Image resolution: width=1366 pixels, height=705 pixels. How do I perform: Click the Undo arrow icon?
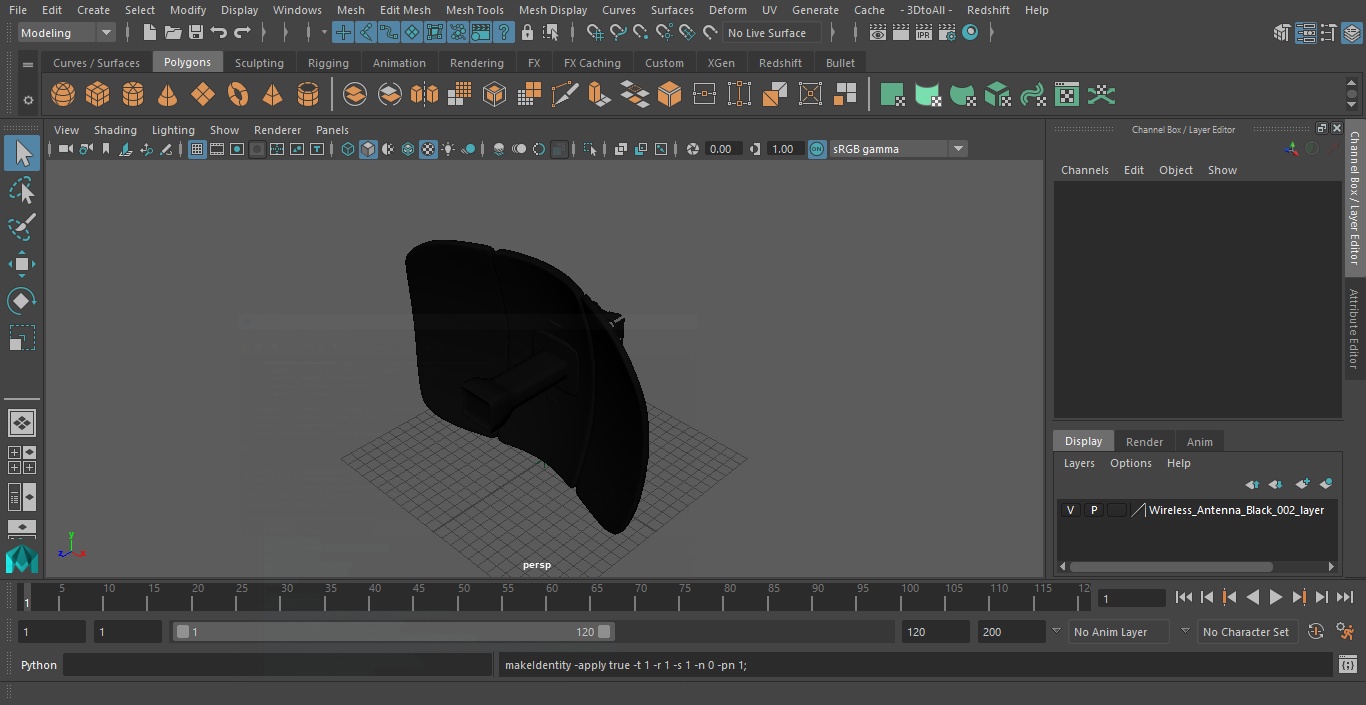point(219,33)
